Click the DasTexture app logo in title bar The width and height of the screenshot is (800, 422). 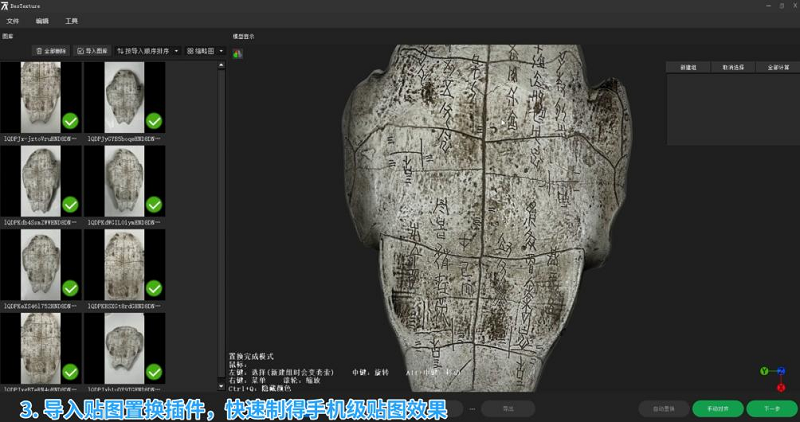[5, 6]
